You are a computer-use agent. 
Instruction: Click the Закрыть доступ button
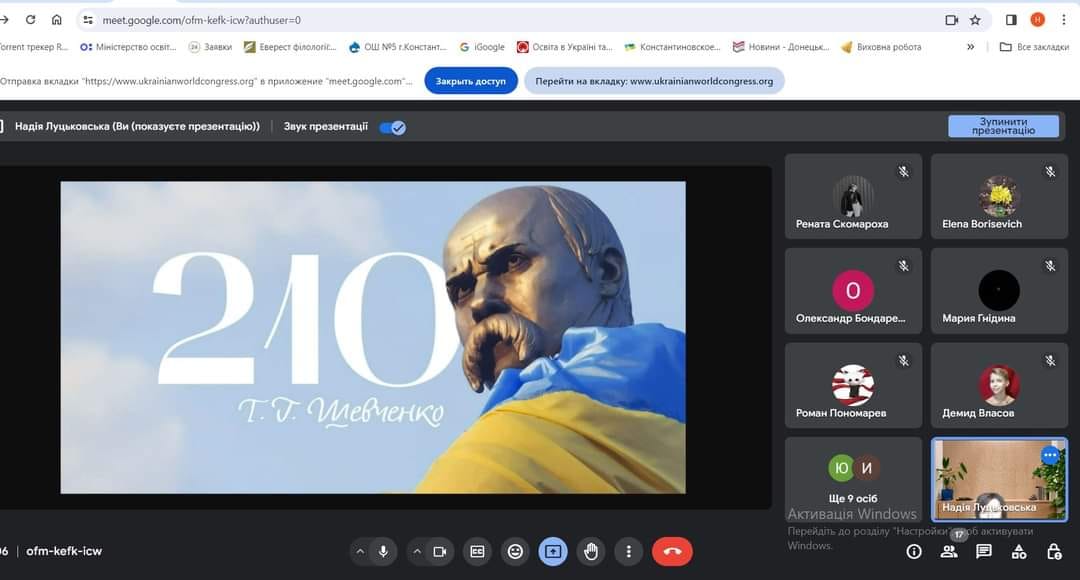click(x=470, y=81)
